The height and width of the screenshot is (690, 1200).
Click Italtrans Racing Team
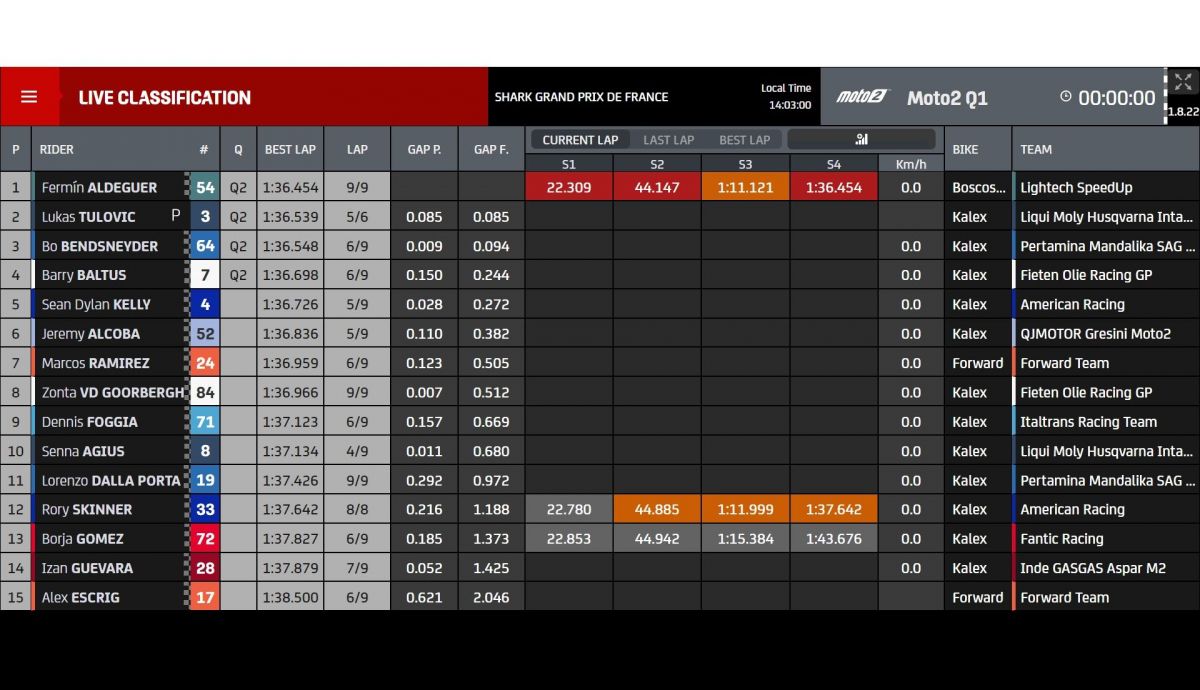1088,422
